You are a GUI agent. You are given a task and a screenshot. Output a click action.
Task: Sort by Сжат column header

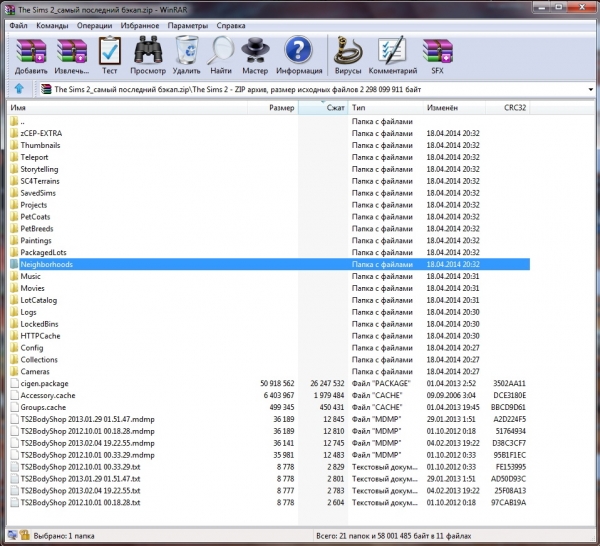pos(323,108)
